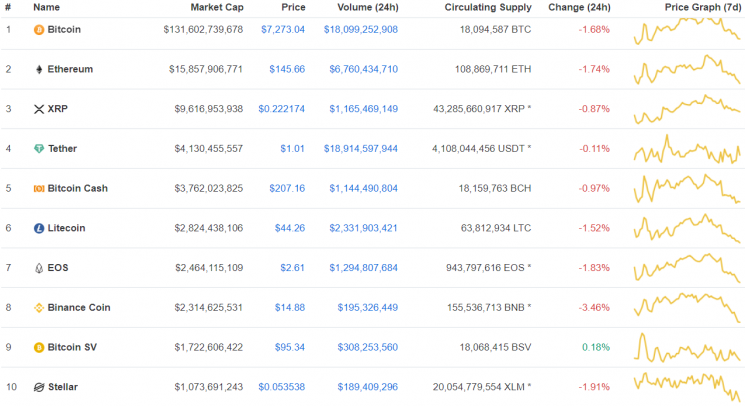Image resolution: width=745 pixels, height=406 pixels.
Task: Click the Binance Coin logo icon
Action: pyautogui.click(x=39, y=308)
